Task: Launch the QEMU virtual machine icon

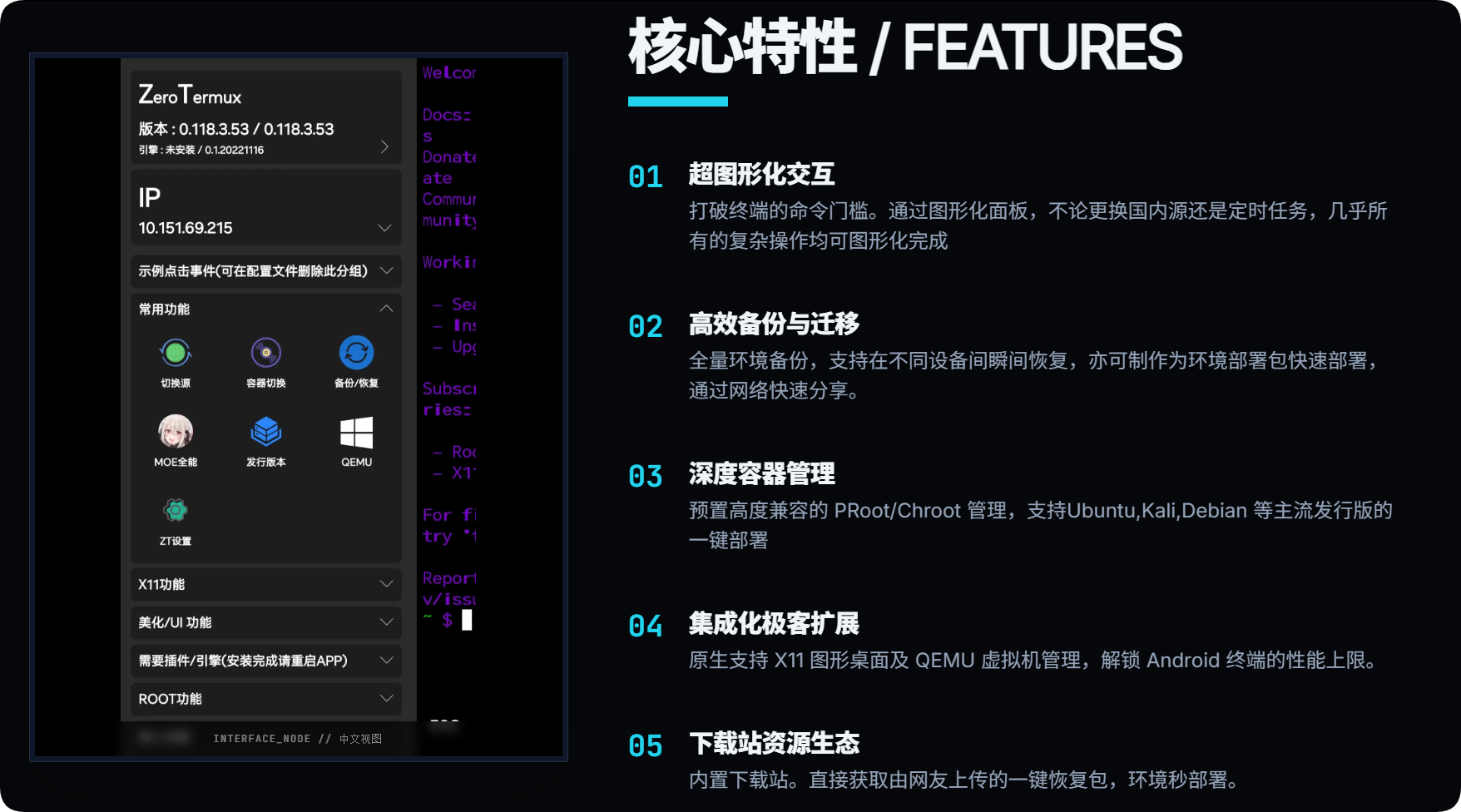Action: tap(356, 432)
